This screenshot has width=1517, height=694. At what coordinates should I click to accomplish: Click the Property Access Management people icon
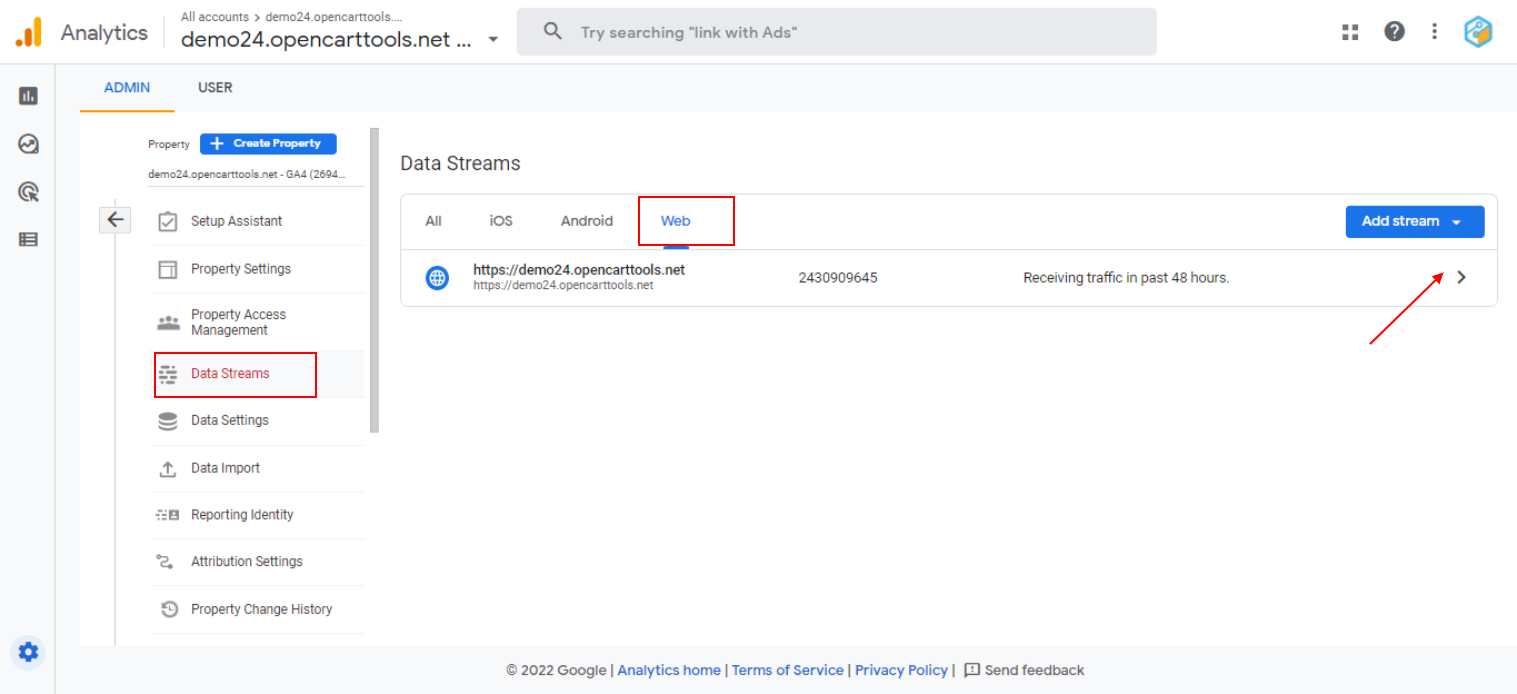168,322
